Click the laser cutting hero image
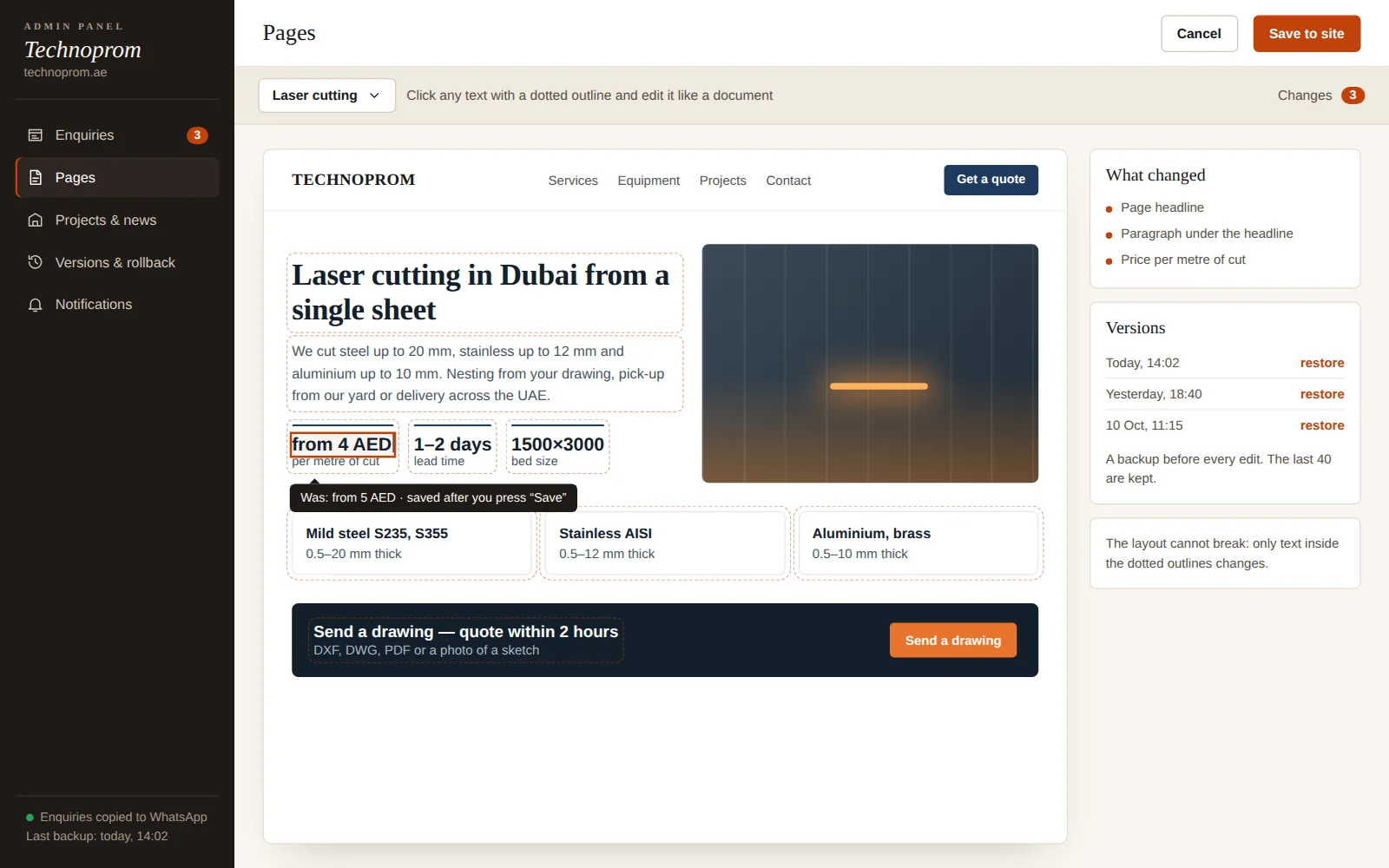 click(x=870, y=363)
